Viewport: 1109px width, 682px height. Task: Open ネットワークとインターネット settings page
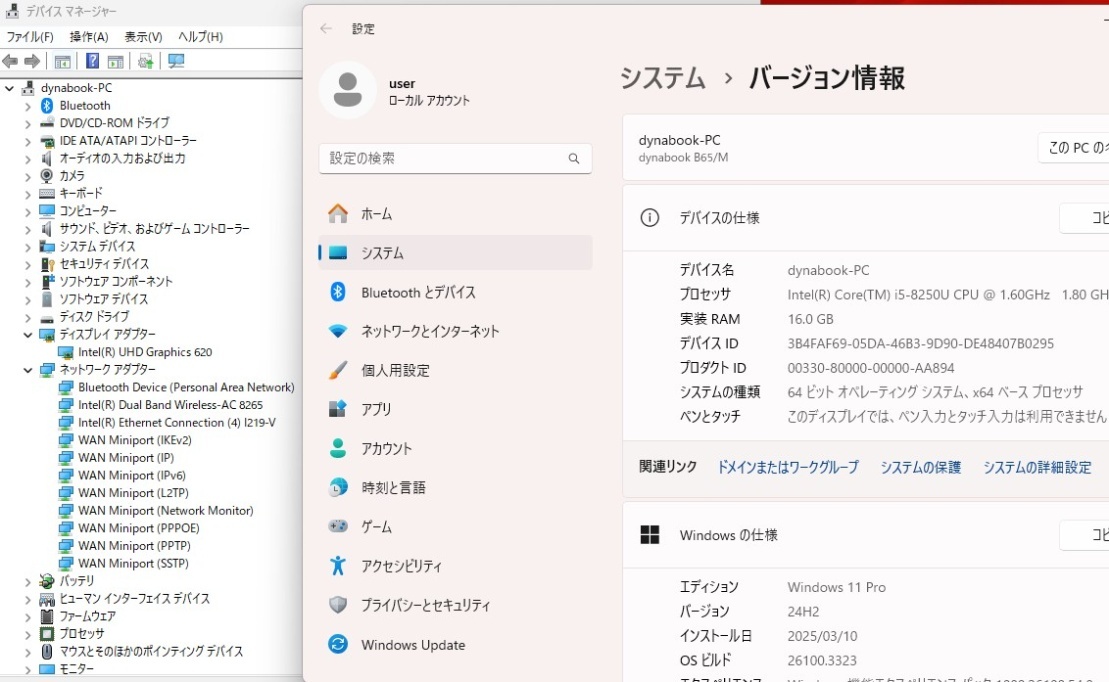point(455,331)
